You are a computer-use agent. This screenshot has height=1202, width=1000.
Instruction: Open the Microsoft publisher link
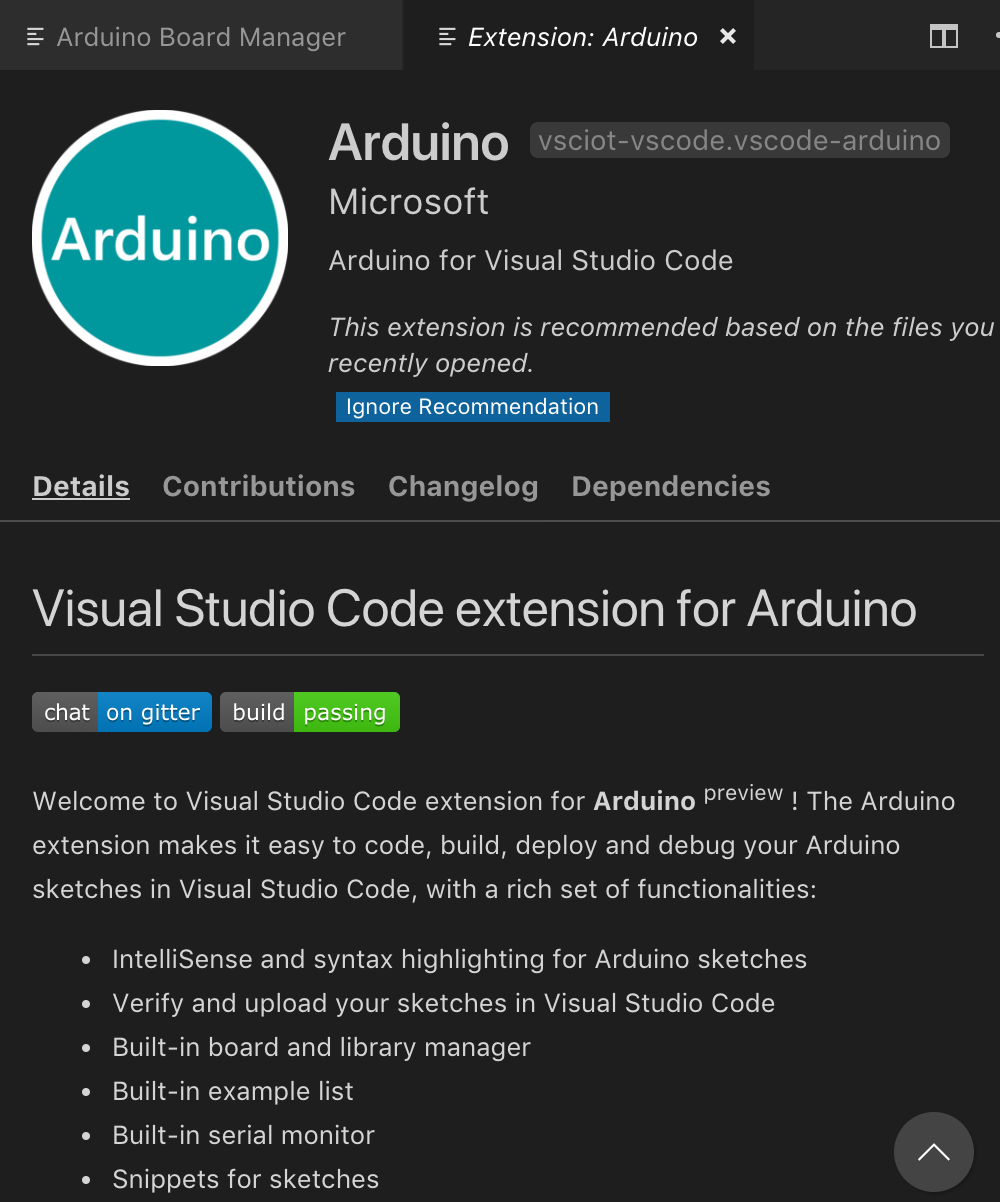pyautogui.click(x=408, y=202)
